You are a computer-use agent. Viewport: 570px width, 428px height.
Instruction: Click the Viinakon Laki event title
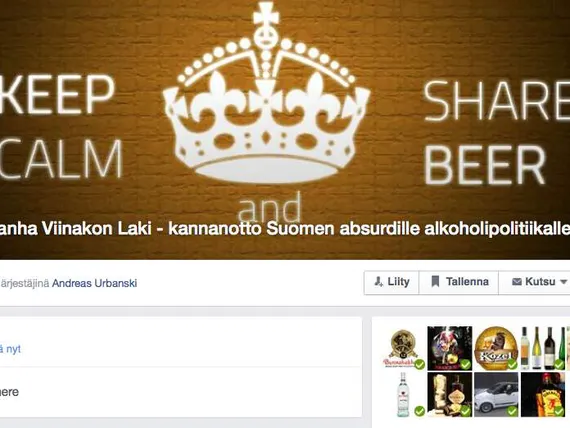(x=285, y=229)
